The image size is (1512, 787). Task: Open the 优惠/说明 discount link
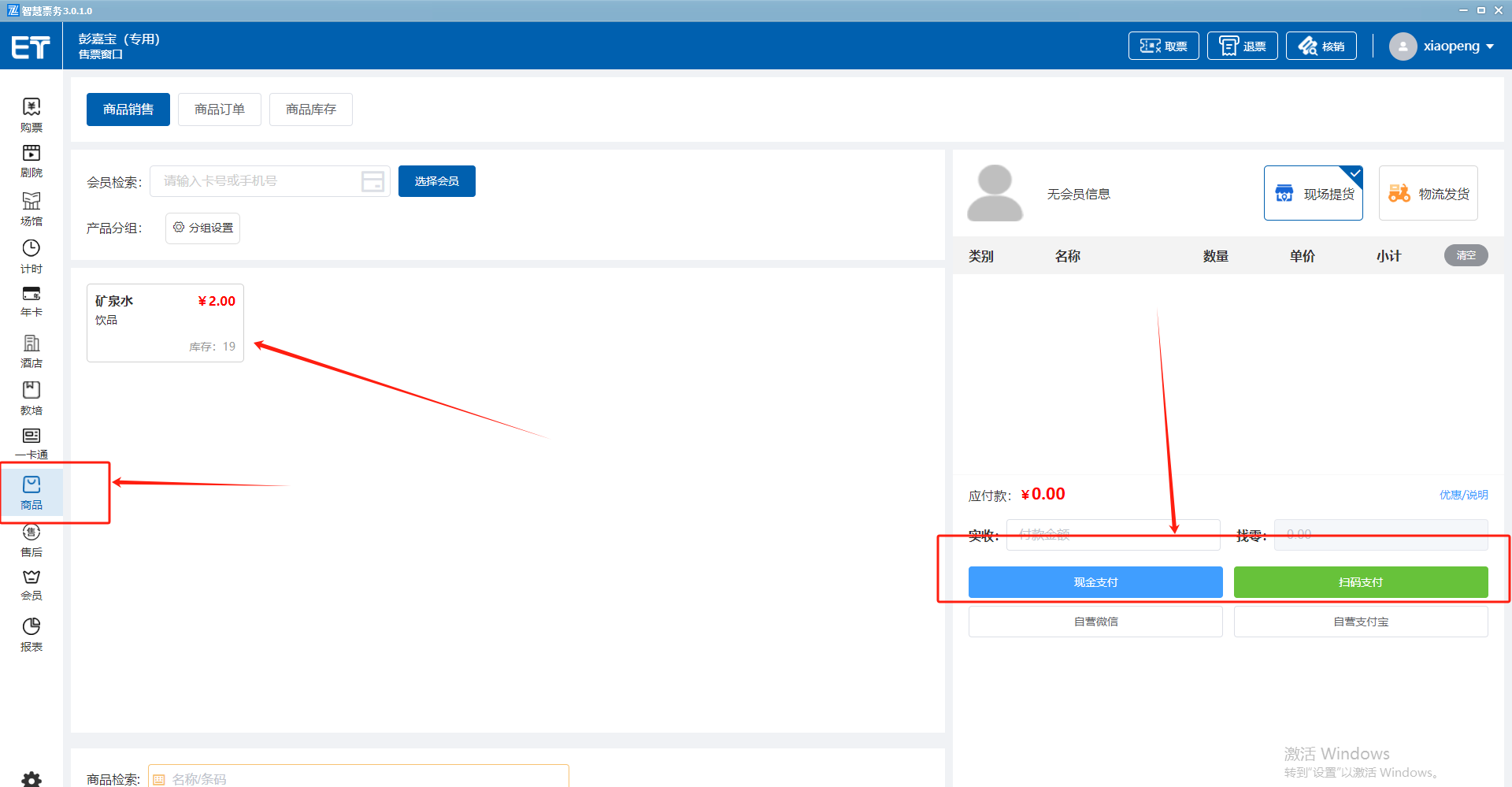coord(1463,495)
